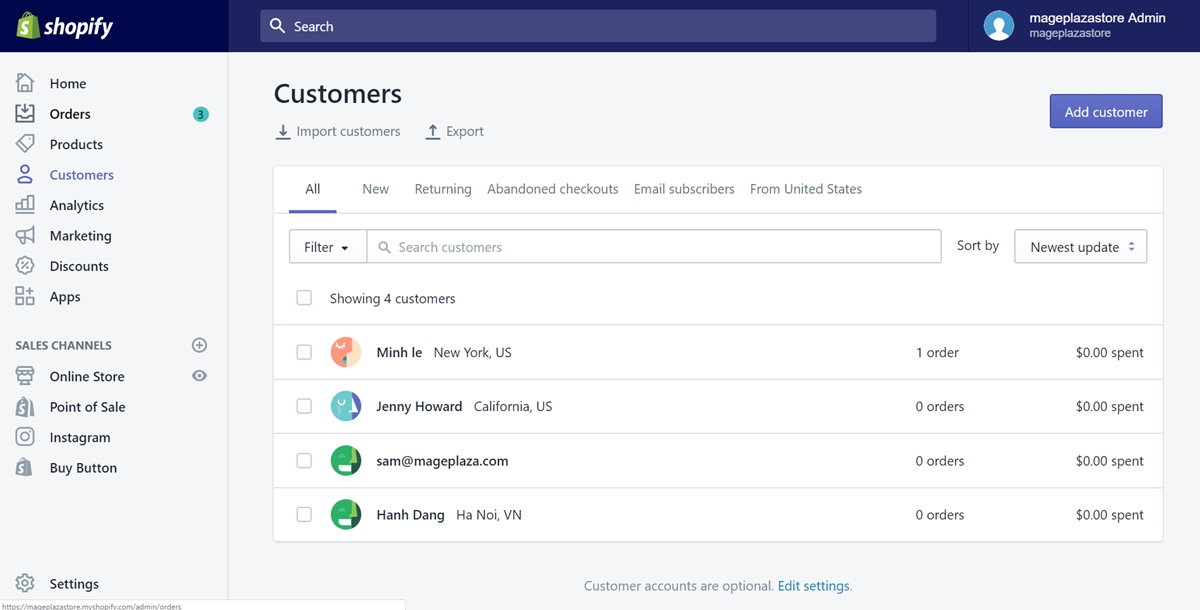Click the Online Store storefront icon
The width and height of the screenshot is (1200, 610).
25,376
